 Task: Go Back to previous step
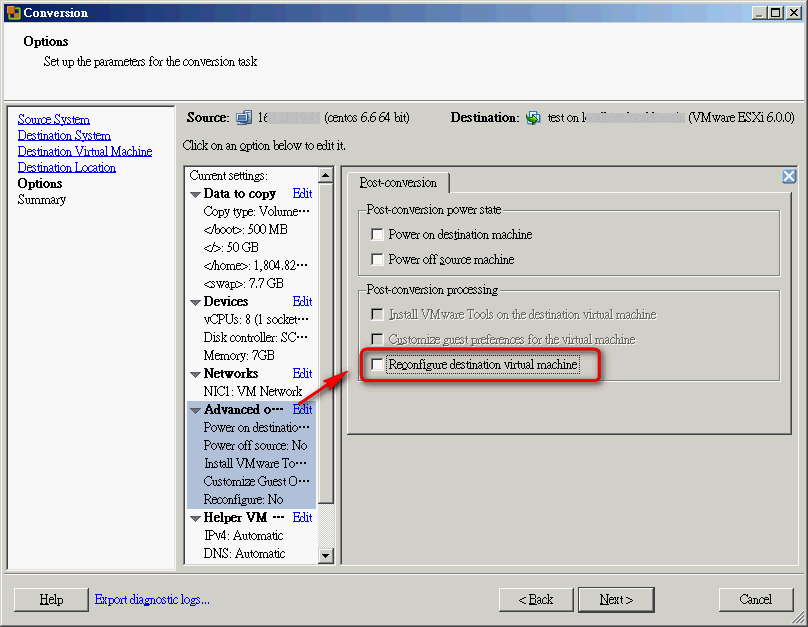point(536,600)
